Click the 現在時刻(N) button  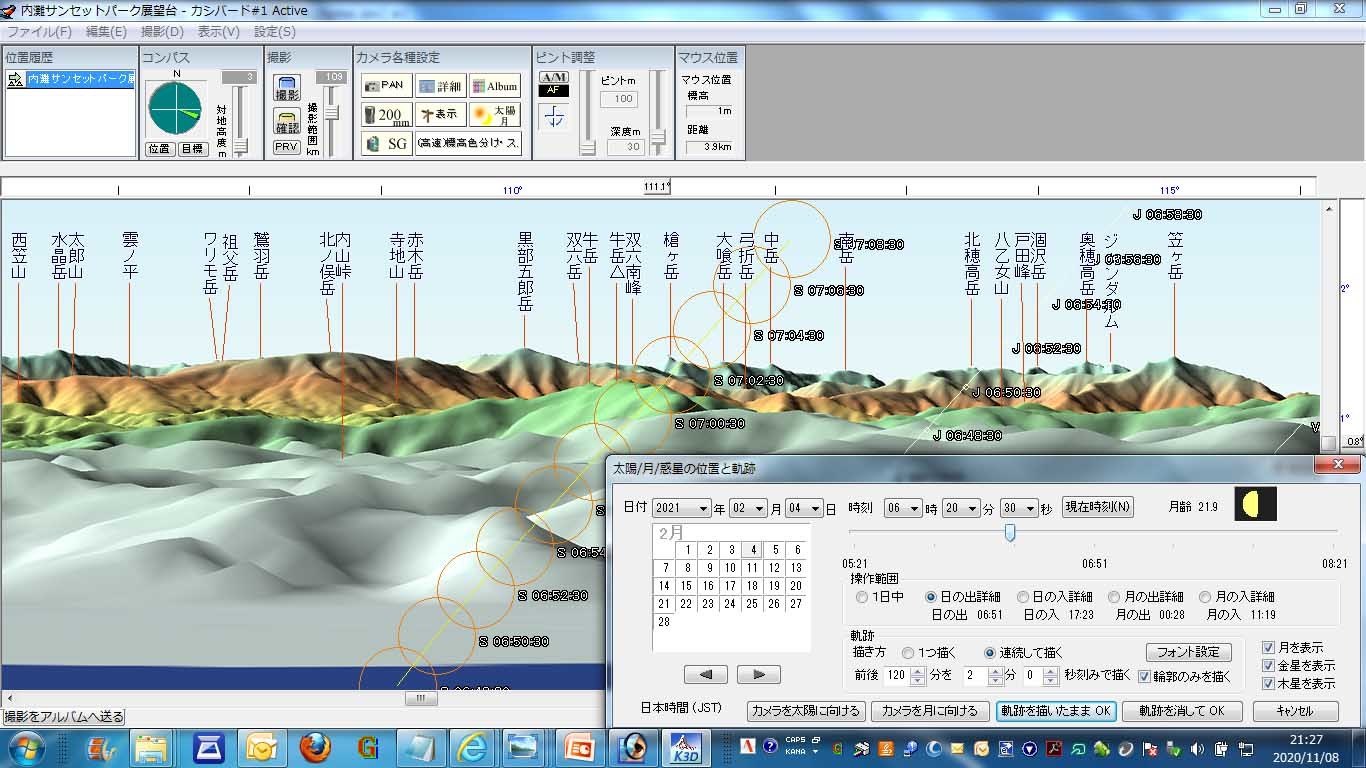(x=1098, y=508)
